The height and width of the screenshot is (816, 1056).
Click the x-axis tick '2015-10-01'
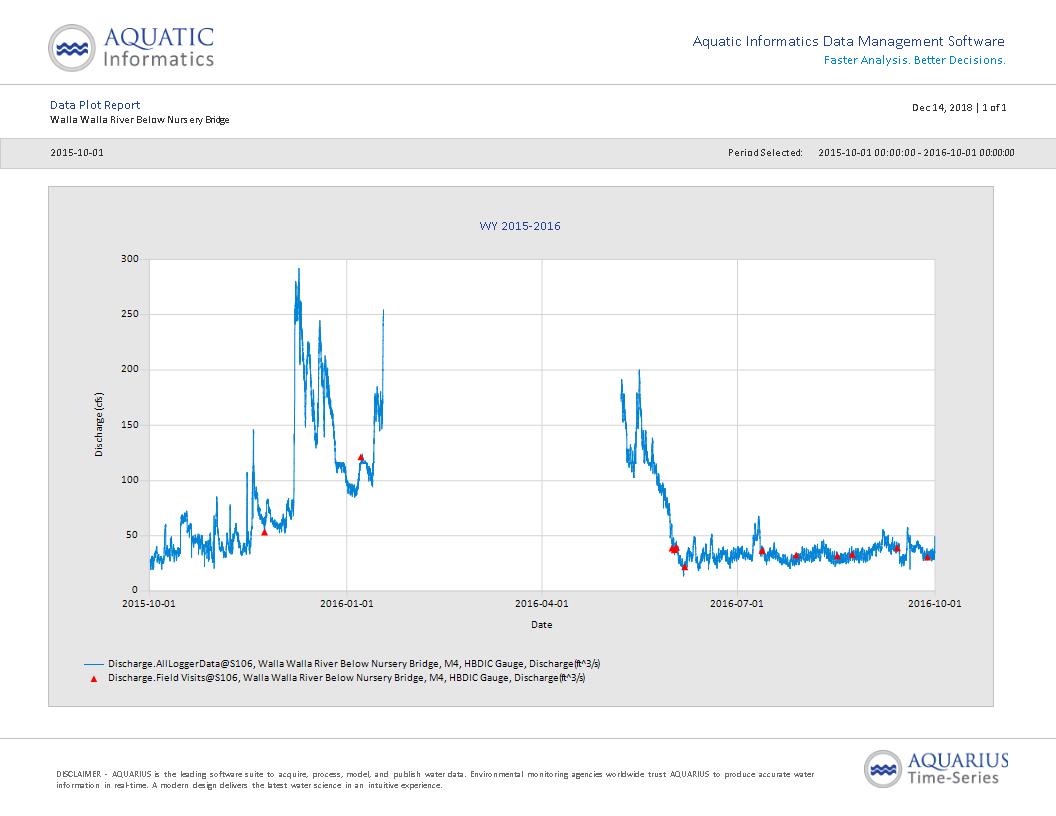click(x=149, y=603)
